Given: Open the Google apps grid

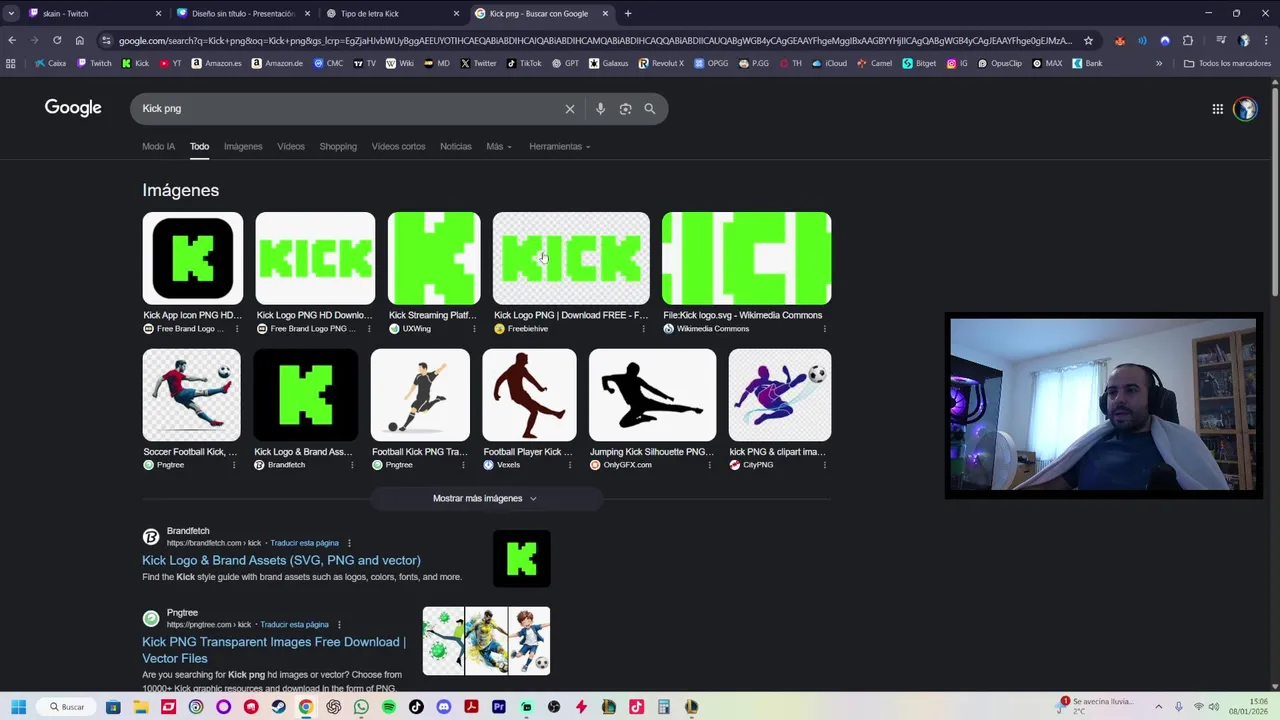Looking at the screenshot, I should 1217,109.
